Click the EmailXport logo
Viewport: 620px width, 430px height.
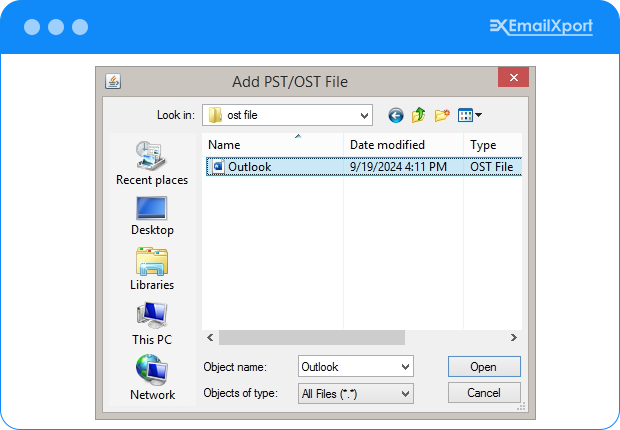coord(541,27)
